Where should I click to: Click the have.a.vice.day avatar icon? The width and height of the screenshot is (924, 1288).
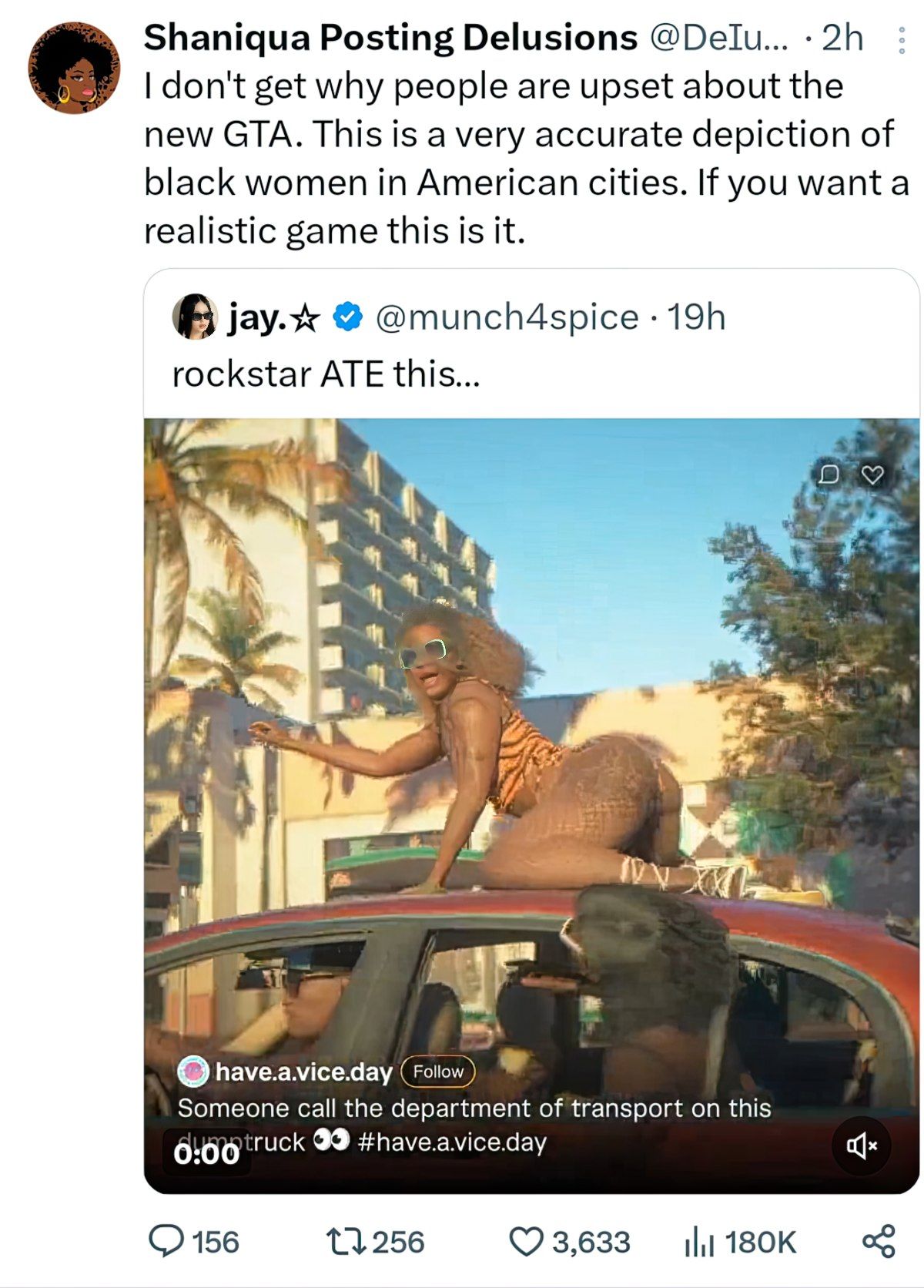[x=193, y=1072]
